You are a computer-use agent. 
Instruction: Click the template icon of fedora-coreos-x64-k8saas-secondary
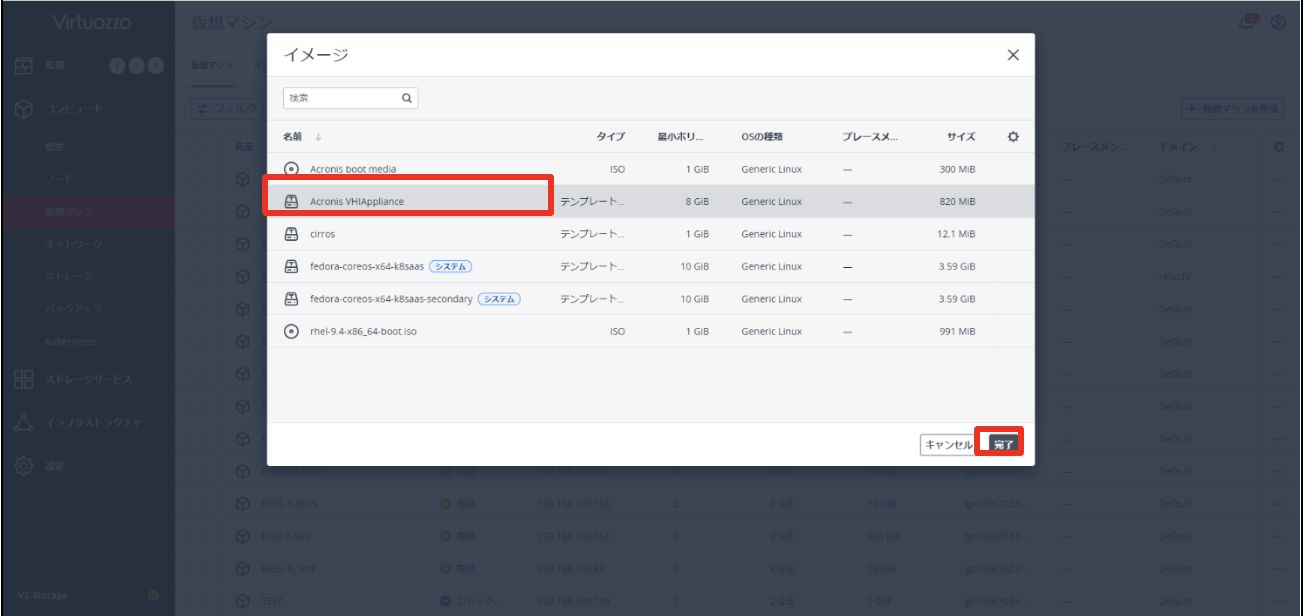(291, 299)
